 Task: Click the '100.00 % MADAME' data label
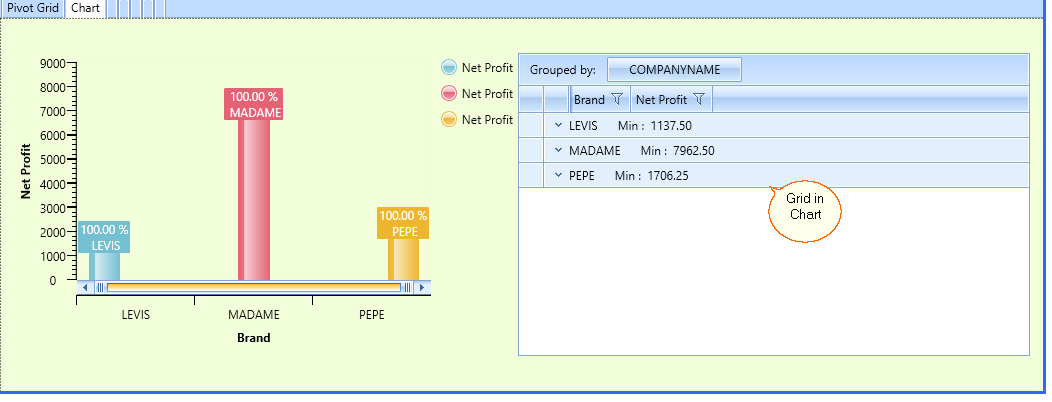point(254,104)
